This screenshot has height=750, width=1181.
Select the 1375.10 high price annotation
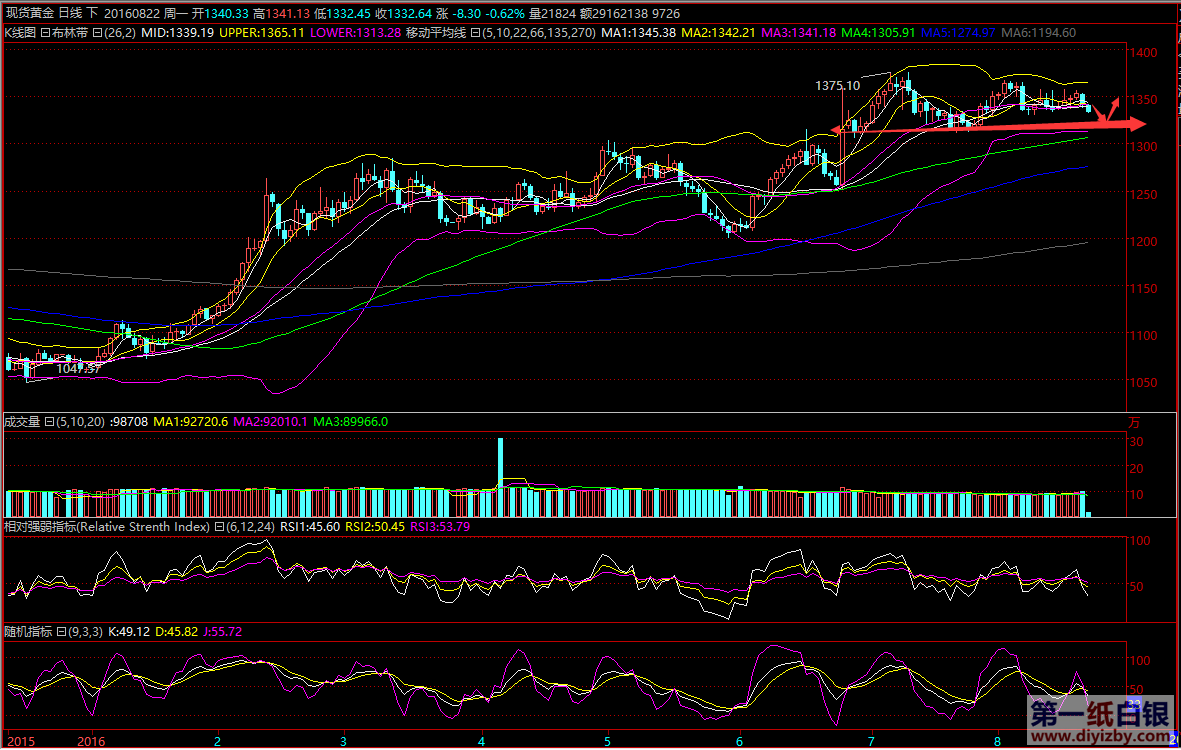coord(837,86)
